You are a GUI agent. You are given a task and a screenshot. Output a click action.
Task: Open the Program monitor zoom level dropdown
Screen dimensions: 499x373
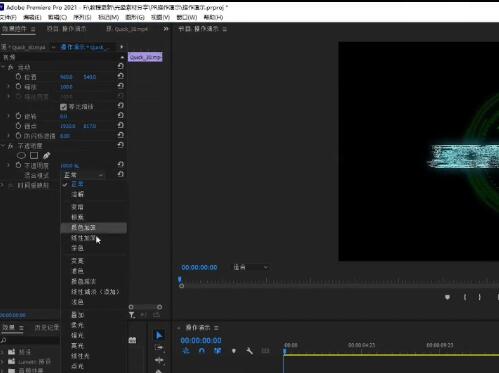(x=250, y=267)
